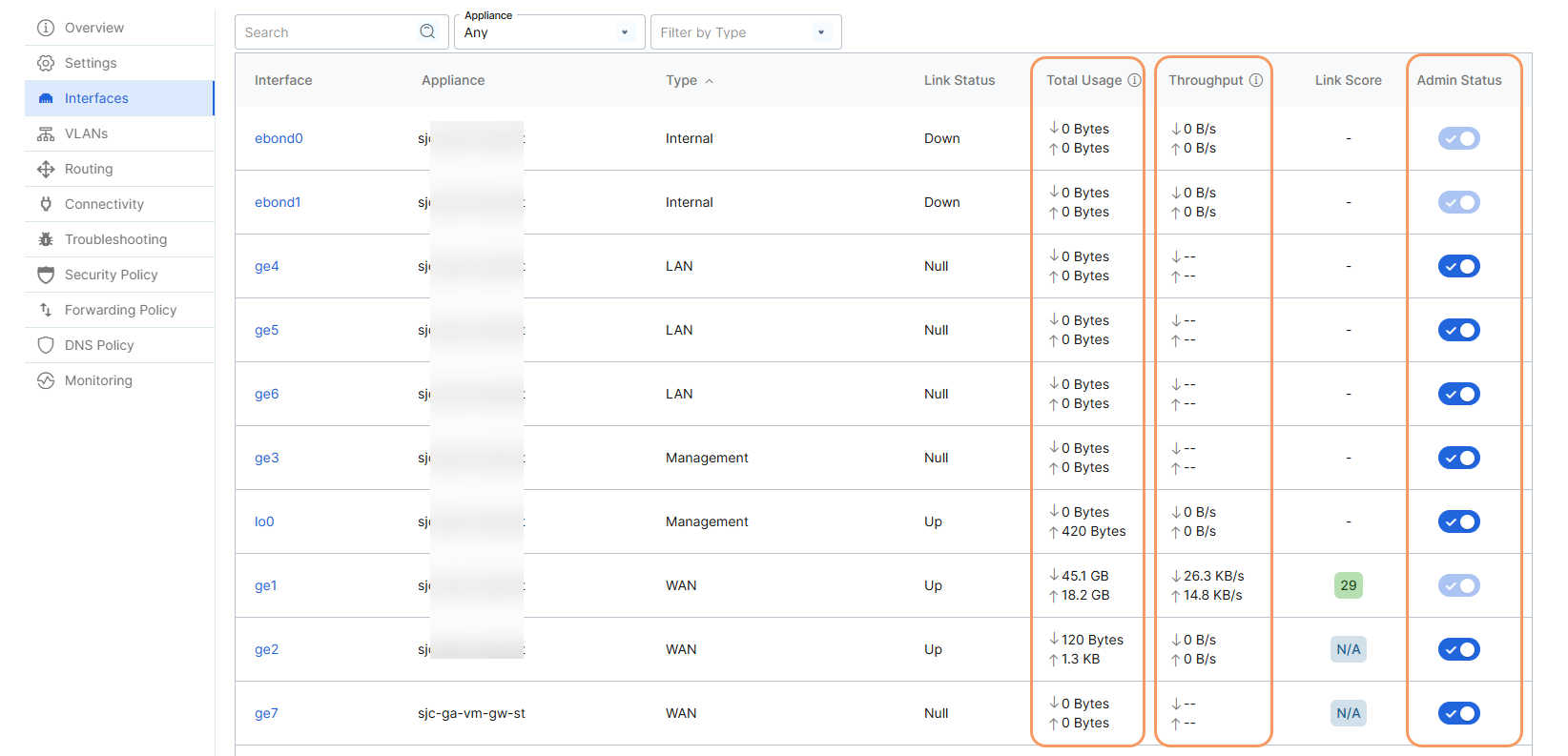Click the Interface column header
The image size is (1568, 756).
point(283,80)
